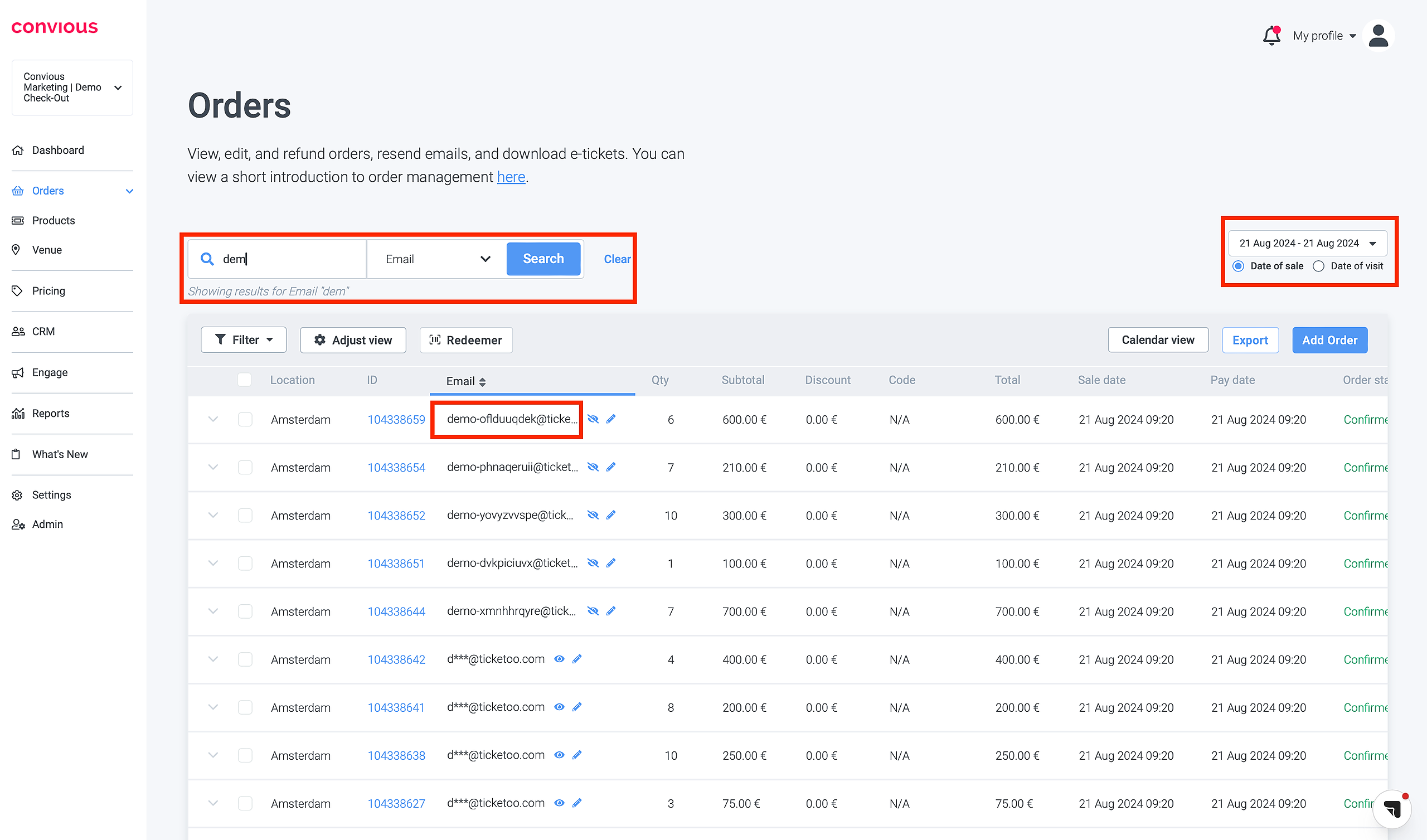Screen dimensions: 1427x840
Task: Click the dem search input field
Action: point(289,259)
